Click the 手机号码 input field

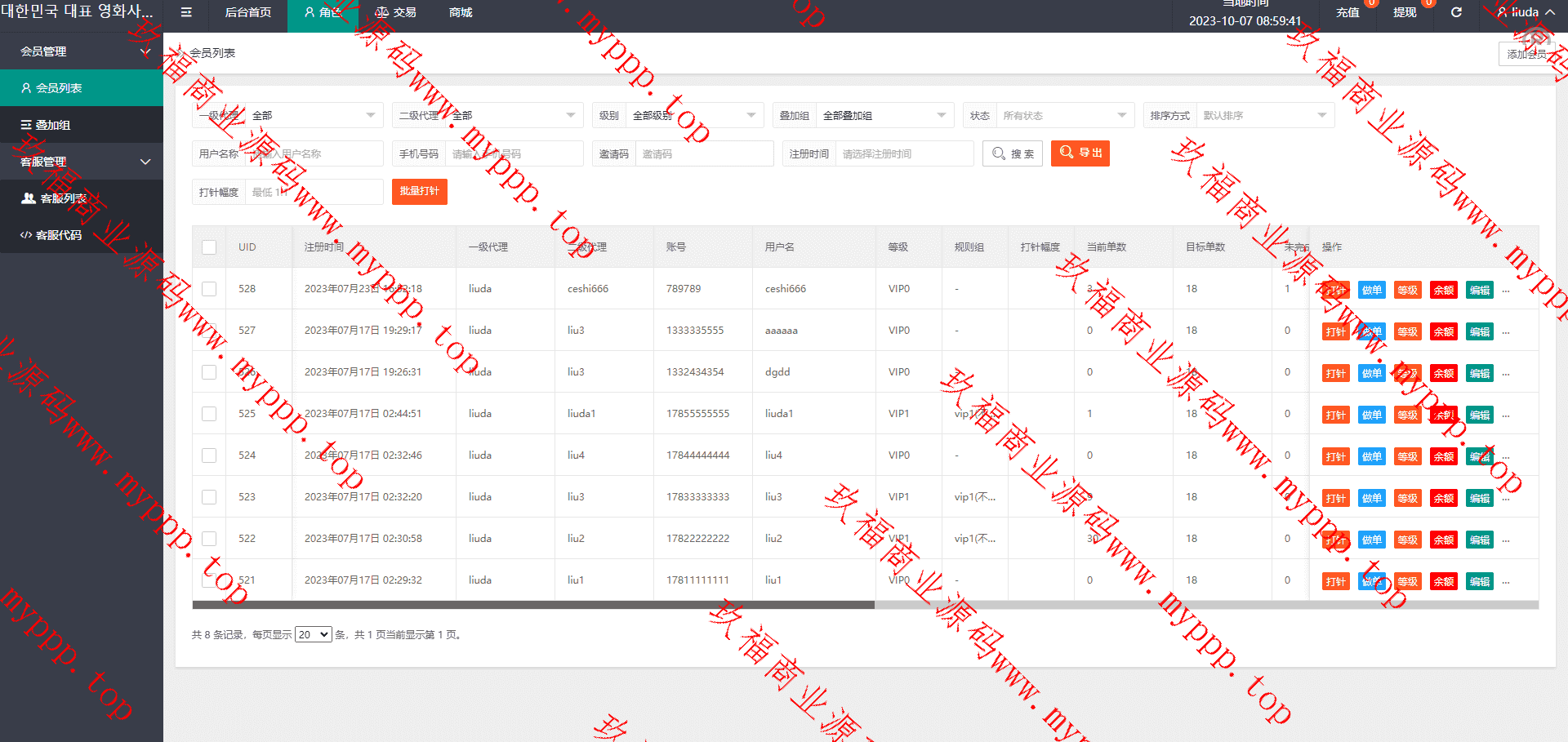click(x=513, y=153)
